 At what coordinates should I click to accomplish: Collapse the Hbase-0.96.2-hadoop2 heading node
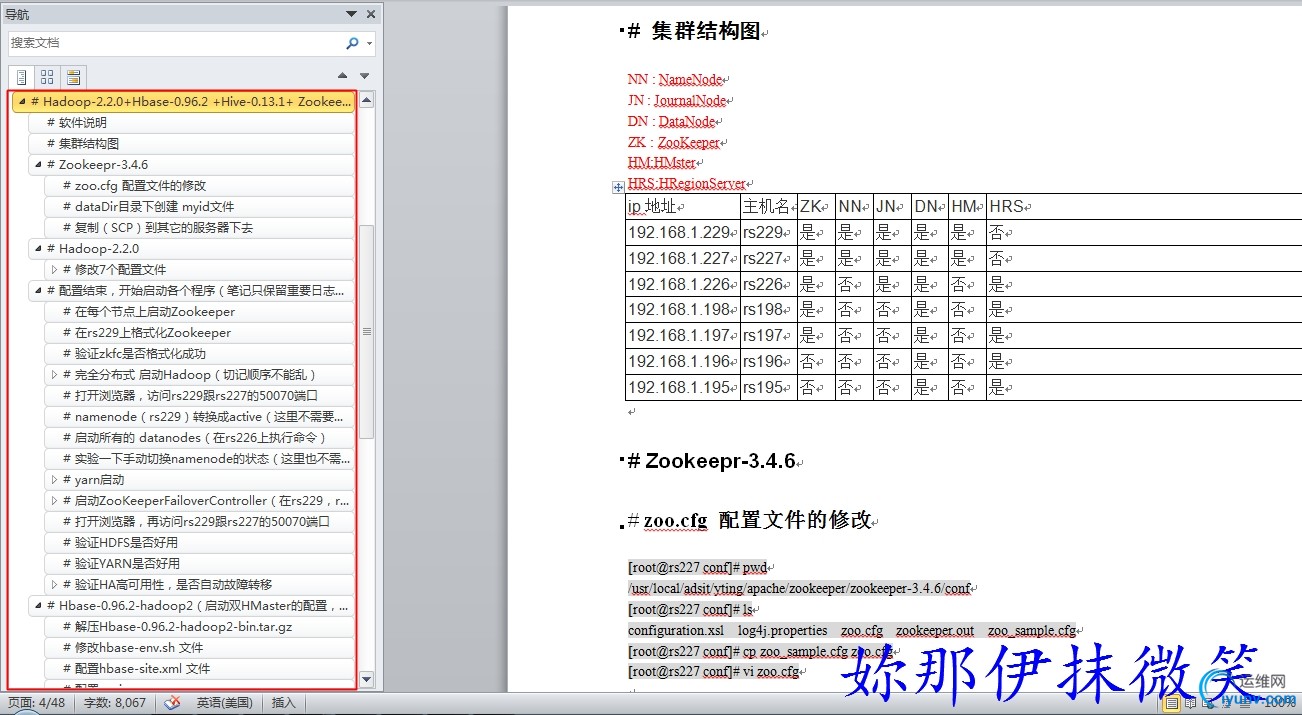pos(37,605)
